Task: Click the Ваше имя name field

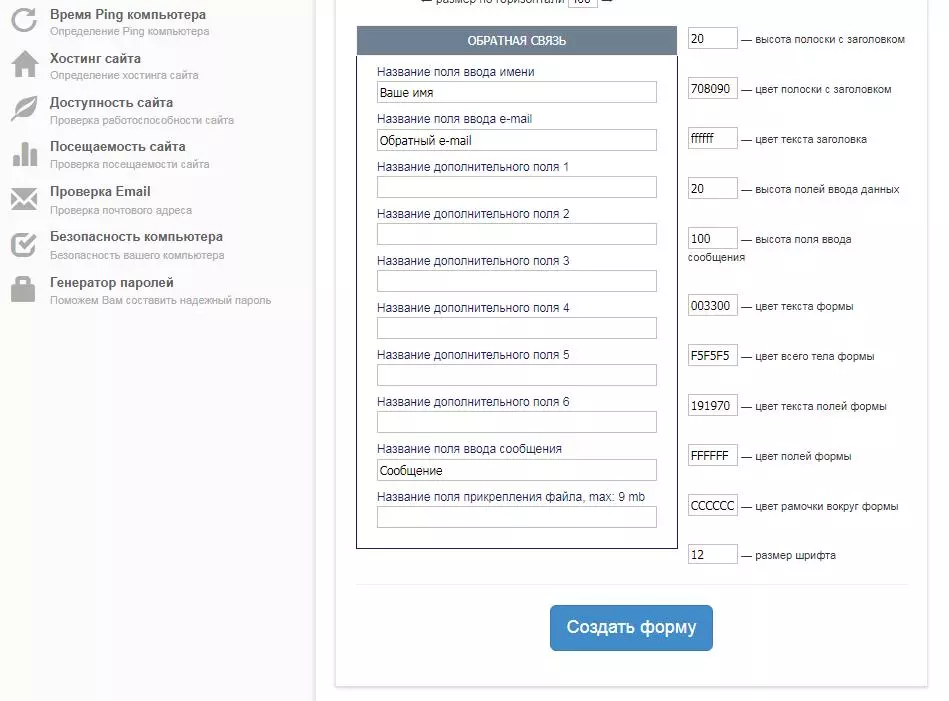Action: (x=517, y=93)
